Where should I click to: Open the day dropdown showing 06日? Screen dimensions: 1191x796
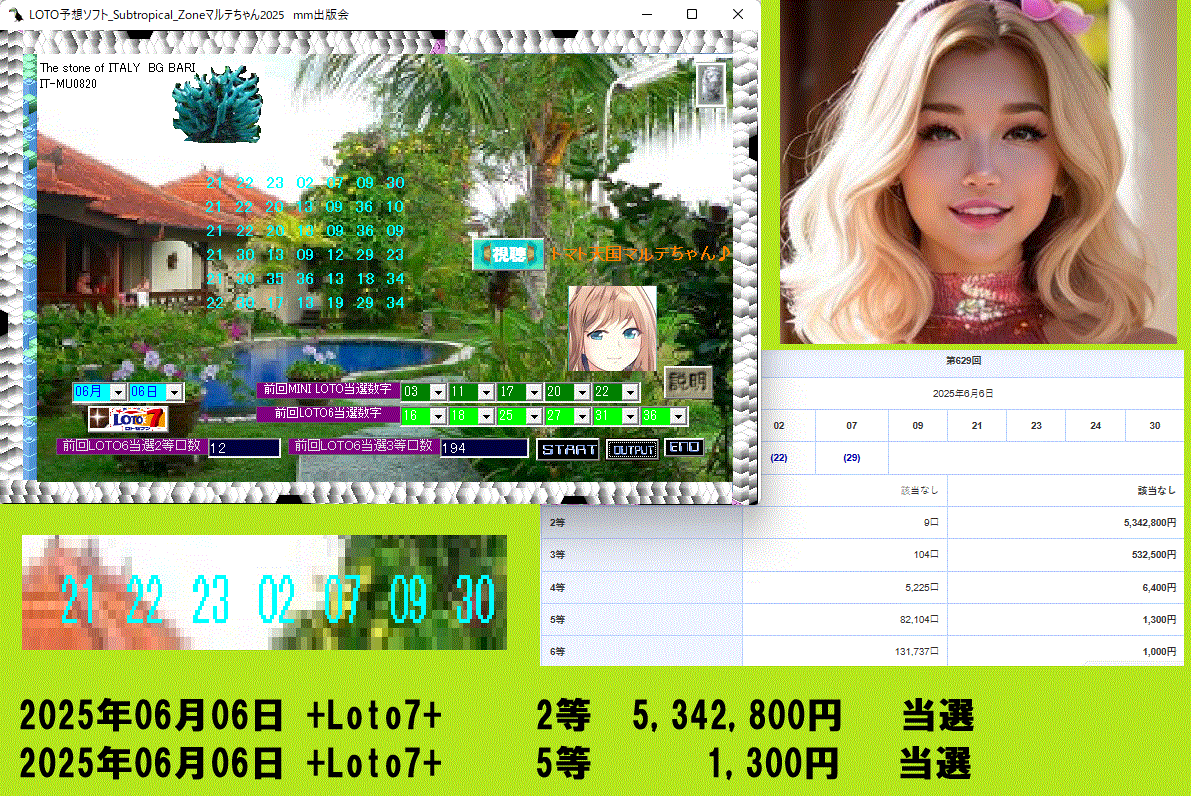point(175,392)
